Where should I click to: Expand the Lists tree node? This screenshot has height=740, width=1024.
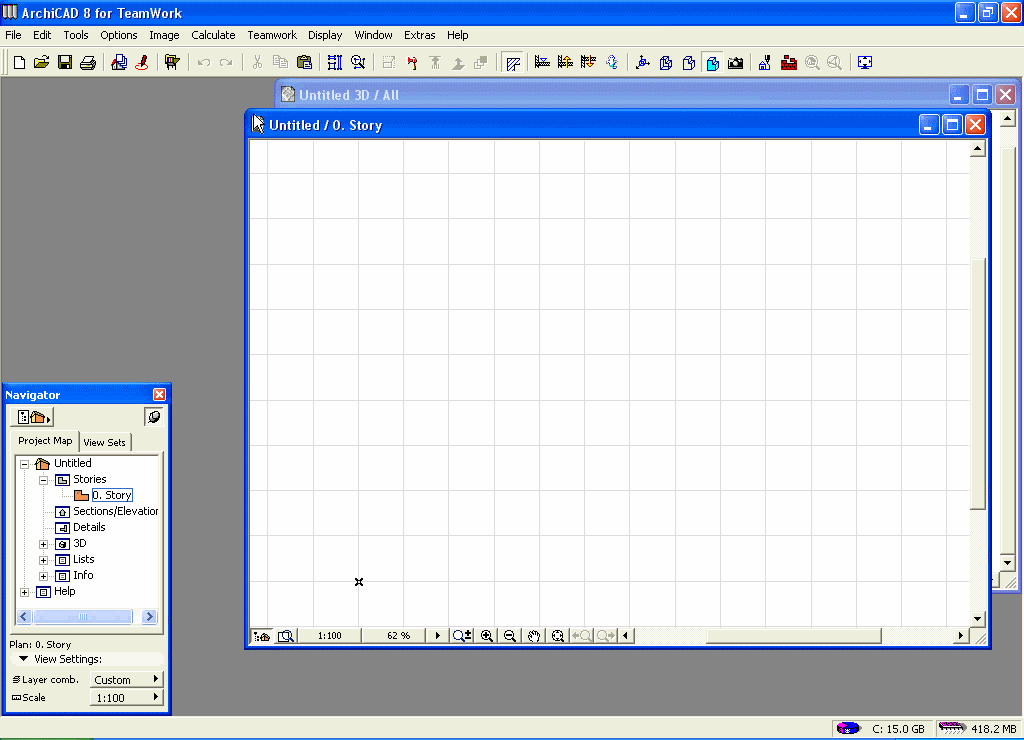point(44,560)
